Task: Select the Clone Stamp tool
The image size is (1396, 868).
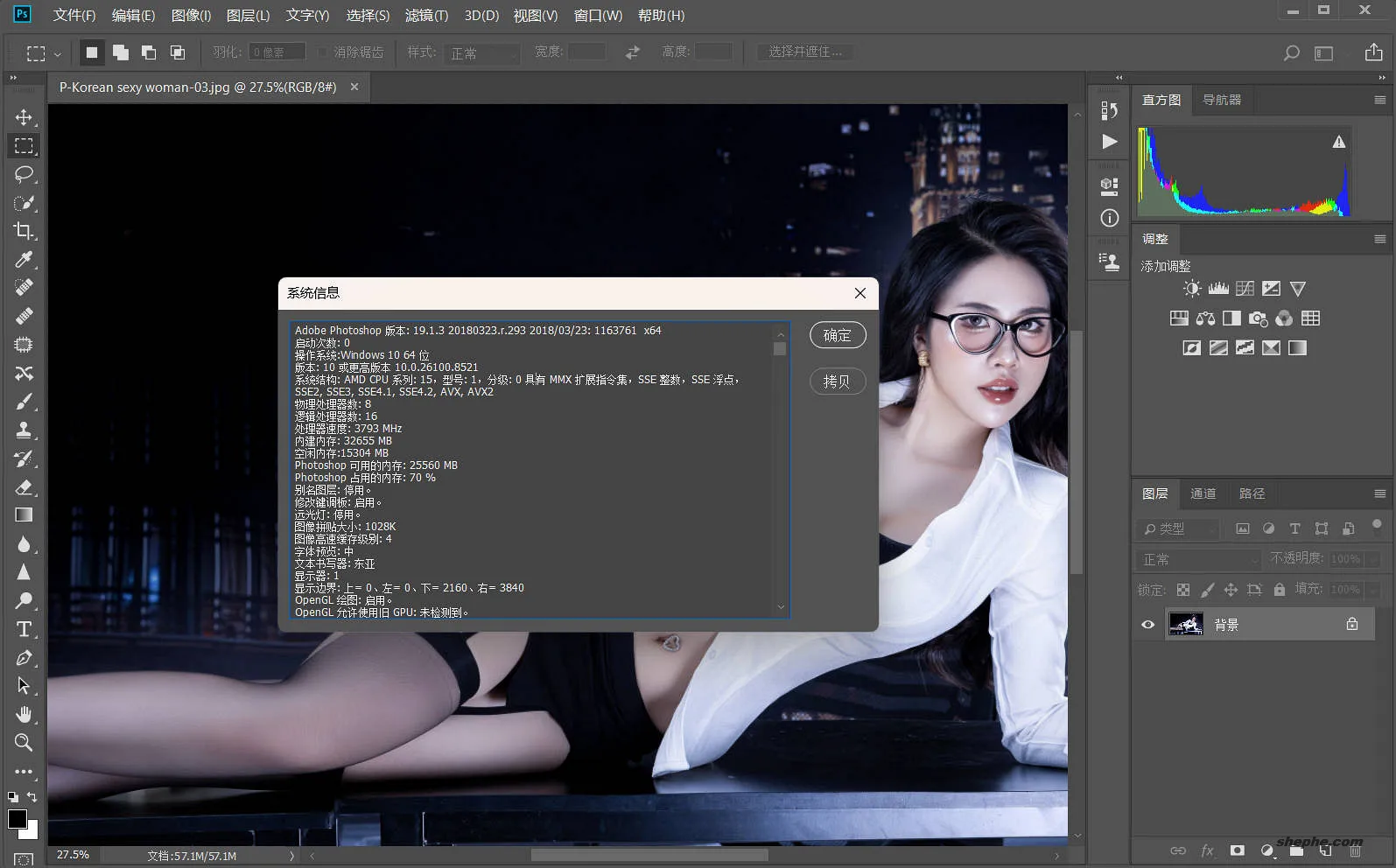Action: [x=24, y=430]
